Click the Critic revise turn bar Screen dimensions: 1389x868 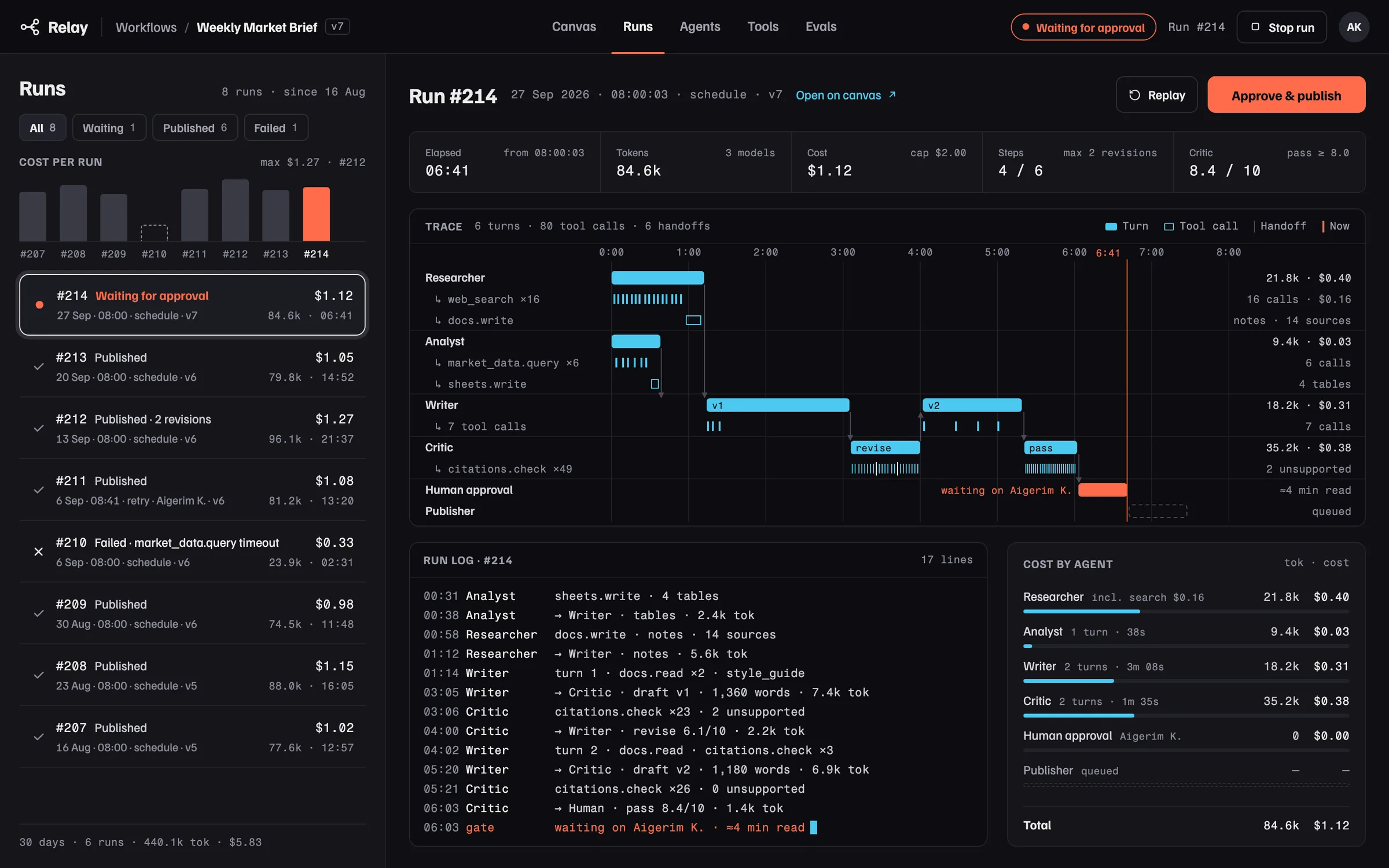(x=885, y=447)
